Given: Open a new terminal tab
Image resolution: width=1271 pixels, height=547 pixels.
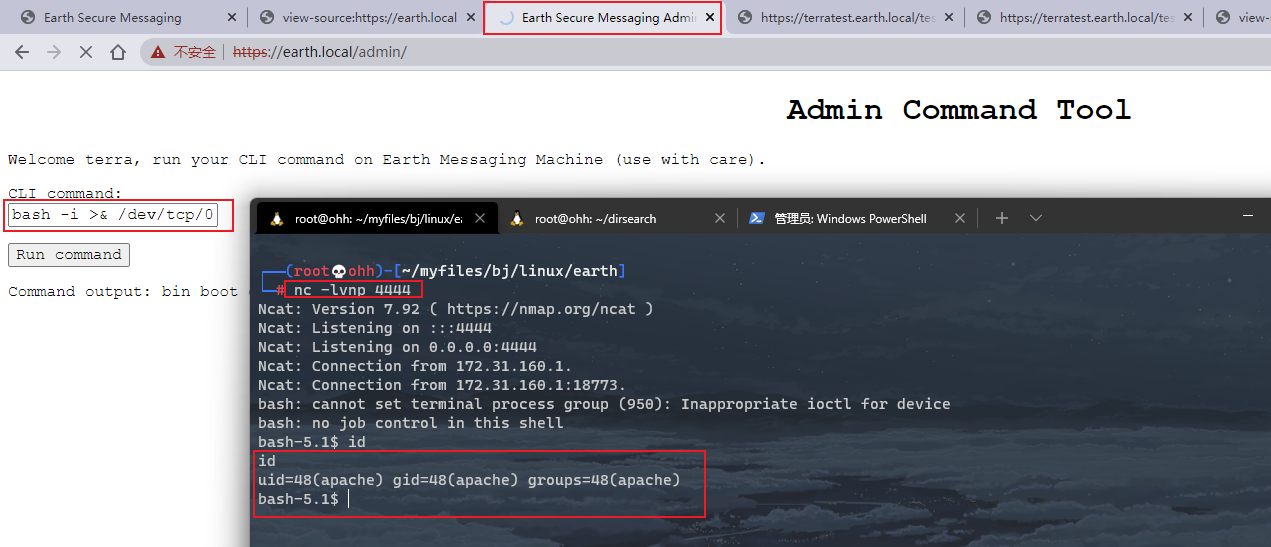Looking at the screenshot, I should coord(1002,218).
